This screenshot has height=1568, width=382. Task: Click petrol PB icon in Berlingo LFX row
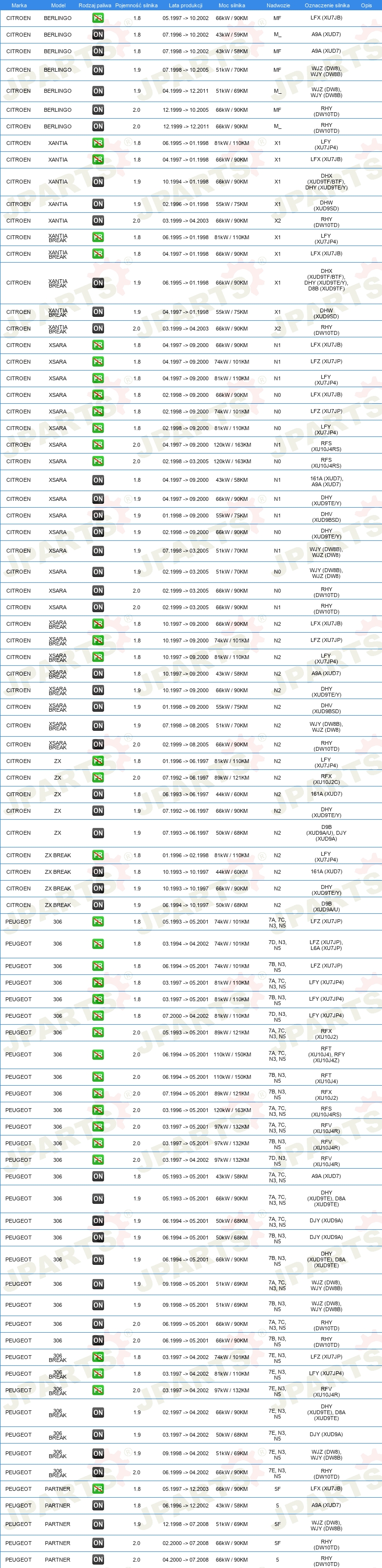pos(98,18)
